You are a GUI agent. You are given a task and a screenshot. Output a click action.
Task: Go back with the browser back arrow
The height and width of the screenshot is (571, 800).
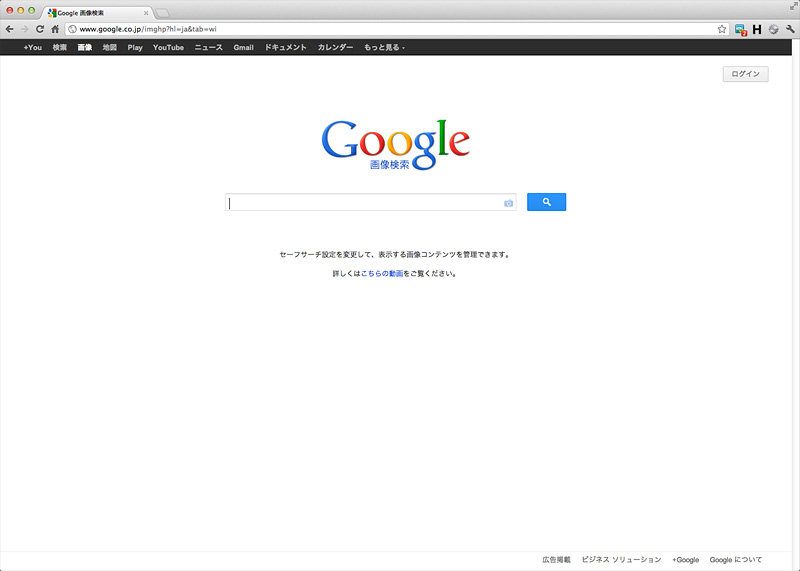click(9, 29)
